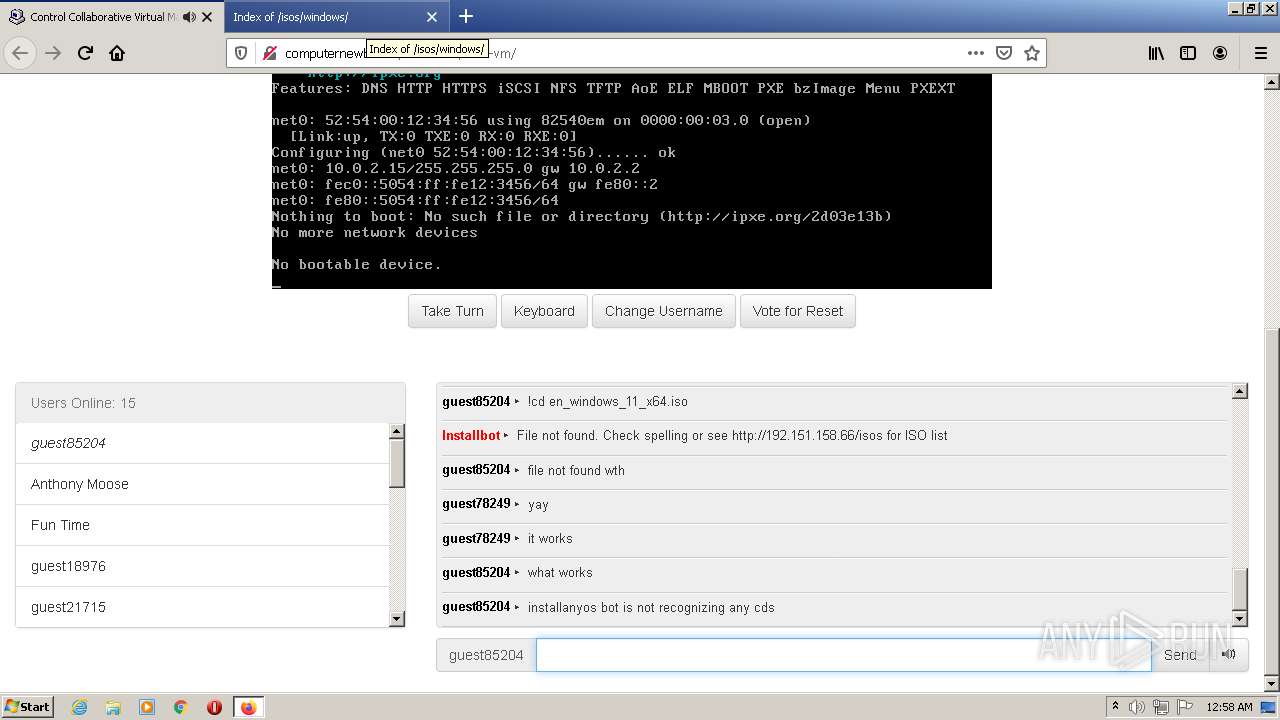Show hidden system tray icons
The width and height of the screenshot is (1280, 720).
point(1116,707)
